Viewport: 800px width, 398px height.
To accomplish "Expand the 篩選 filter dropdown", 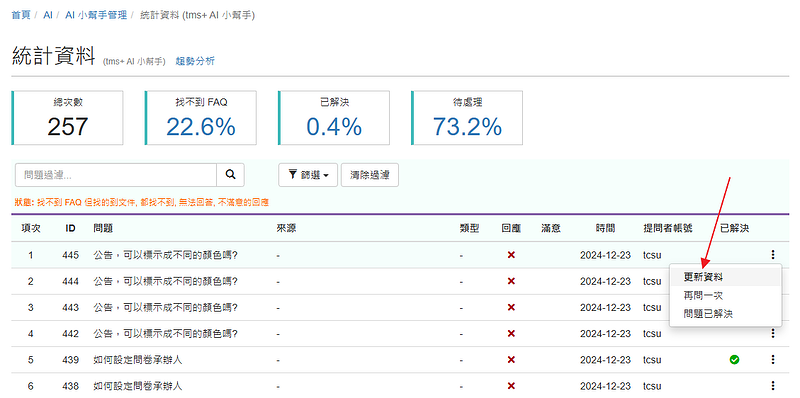I will point(308,175).
